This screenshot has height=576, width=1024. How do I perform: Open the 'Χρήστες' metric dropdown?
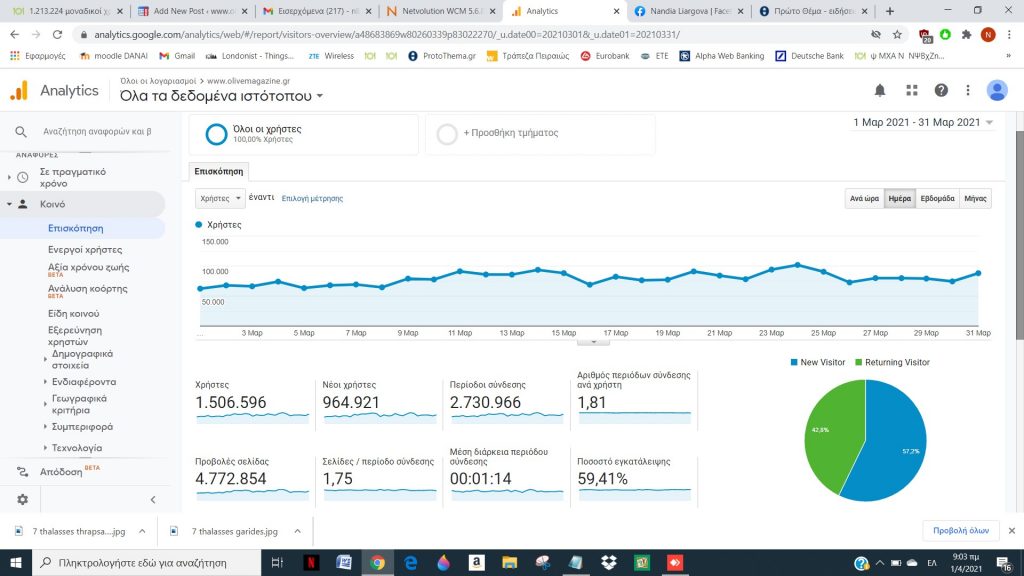220,198
